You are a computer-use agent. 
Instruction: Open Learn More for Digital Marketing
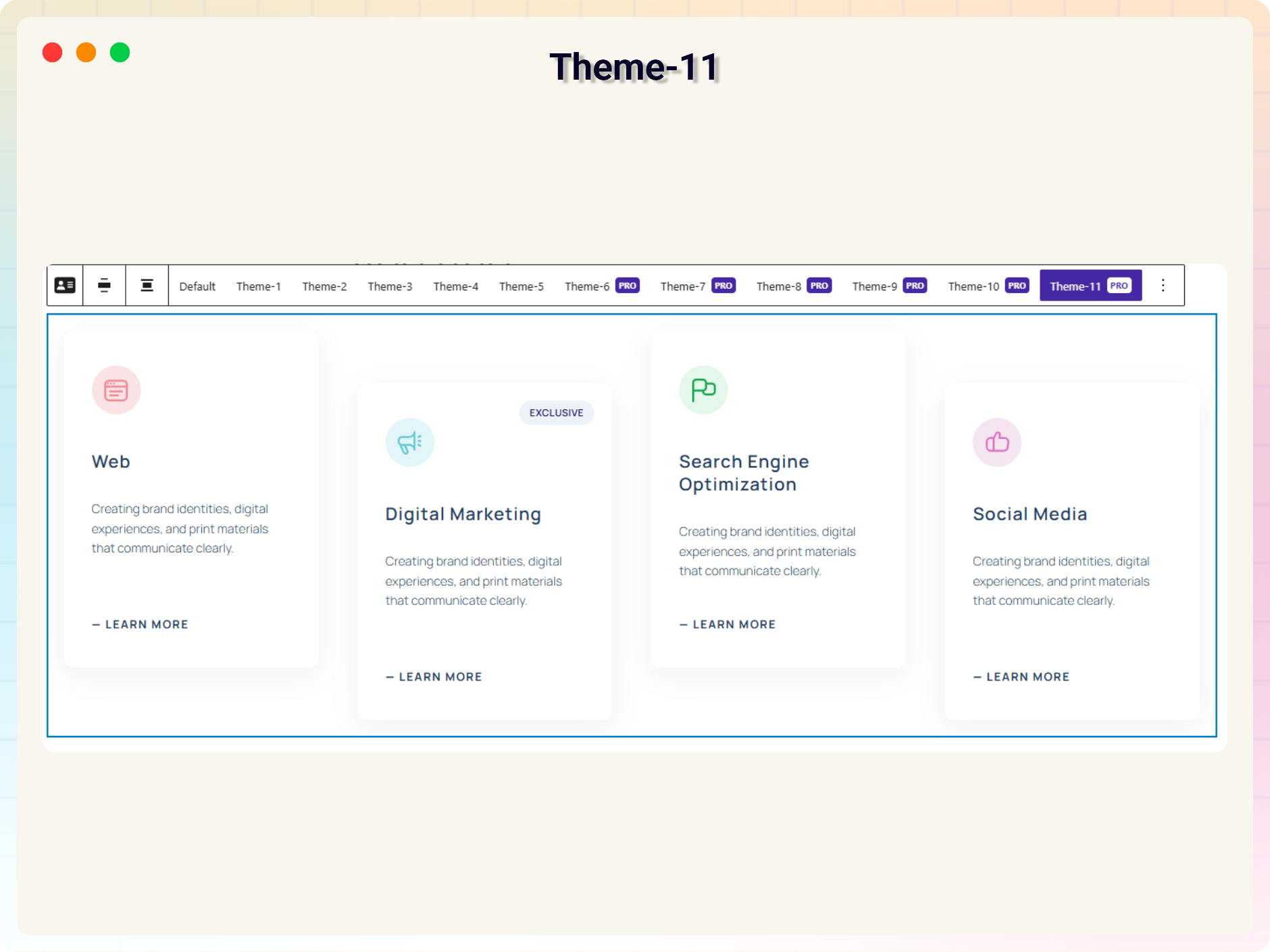[434, 677]
